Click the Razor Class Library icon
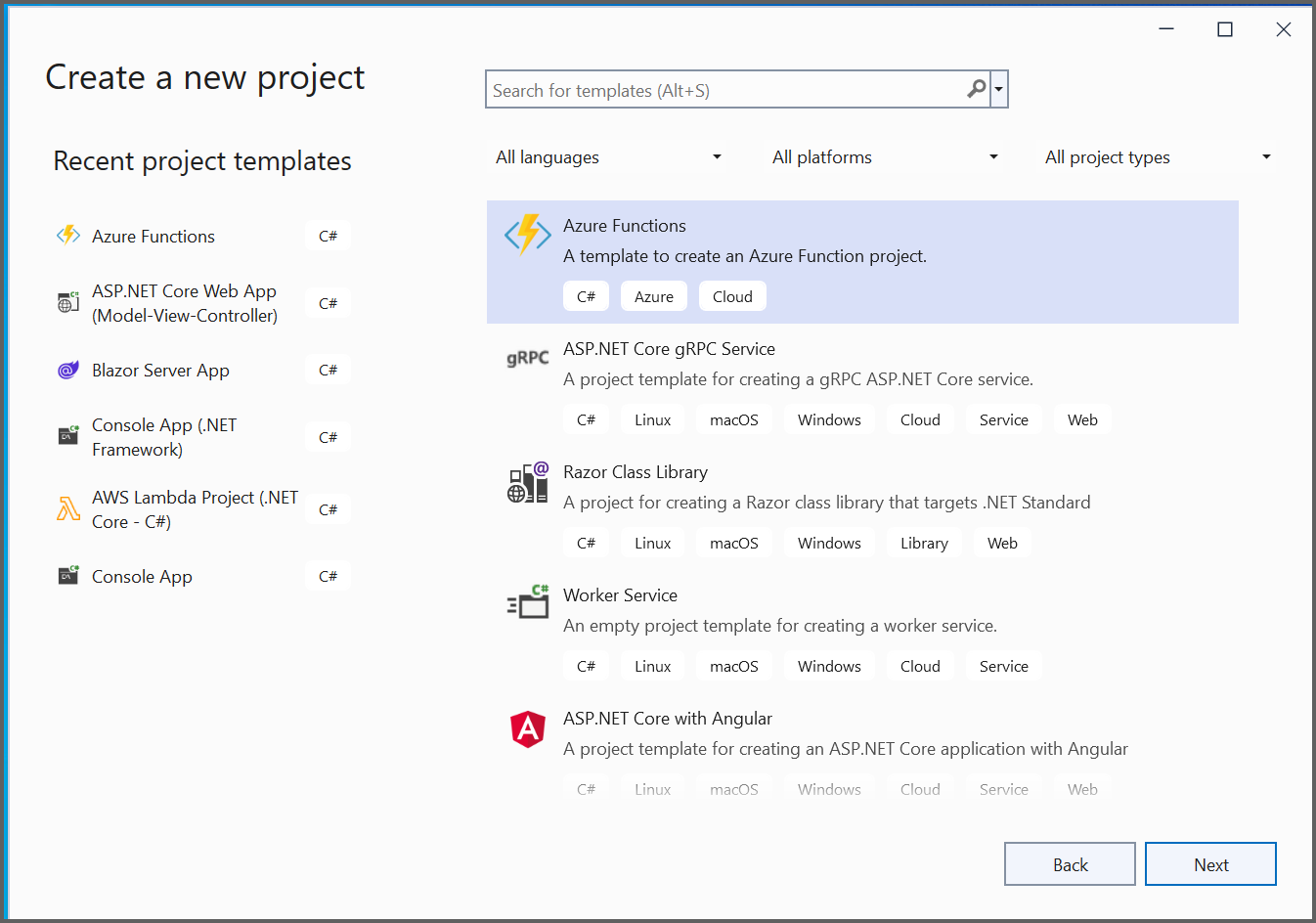This screenshot has height=923, width=1316. [527, 482]
